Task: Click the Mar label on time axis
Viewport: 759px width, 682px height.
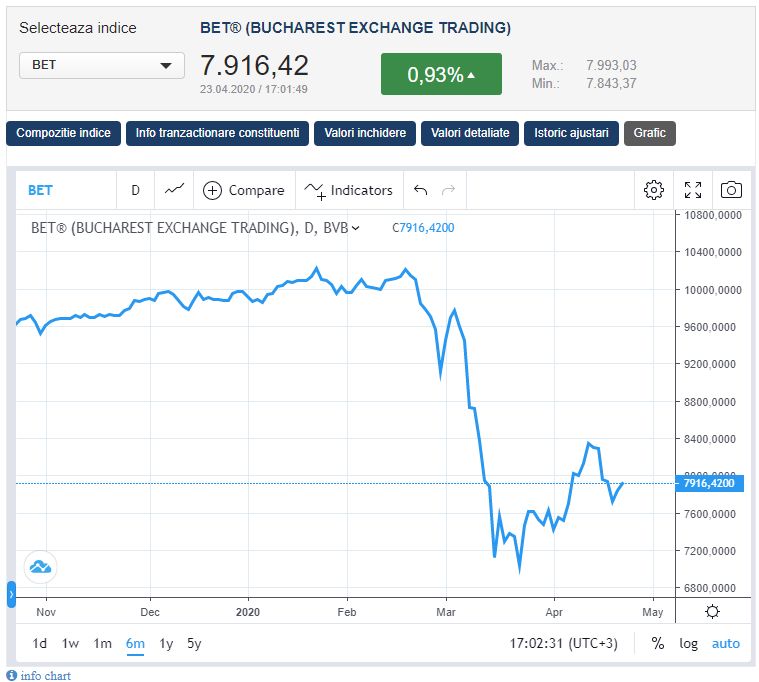Action: [x=446, y=612]
